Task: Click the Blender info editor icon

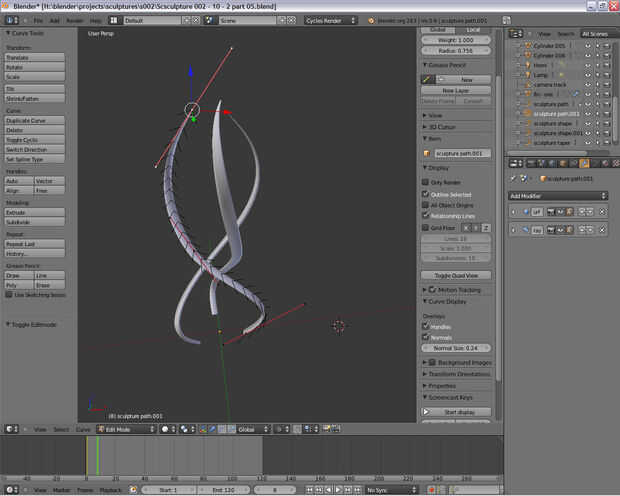Action: [8, 20]
